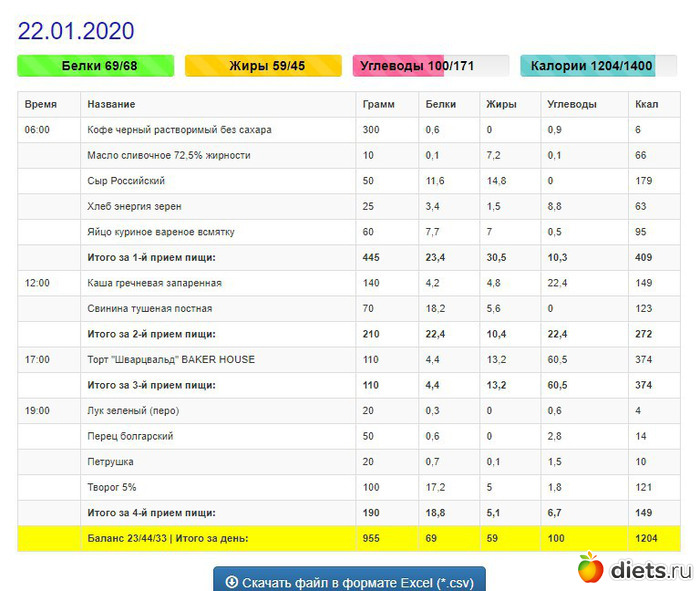Click the Грамм column header
Viewport: 700px width, 591px height.
(378, 104)
